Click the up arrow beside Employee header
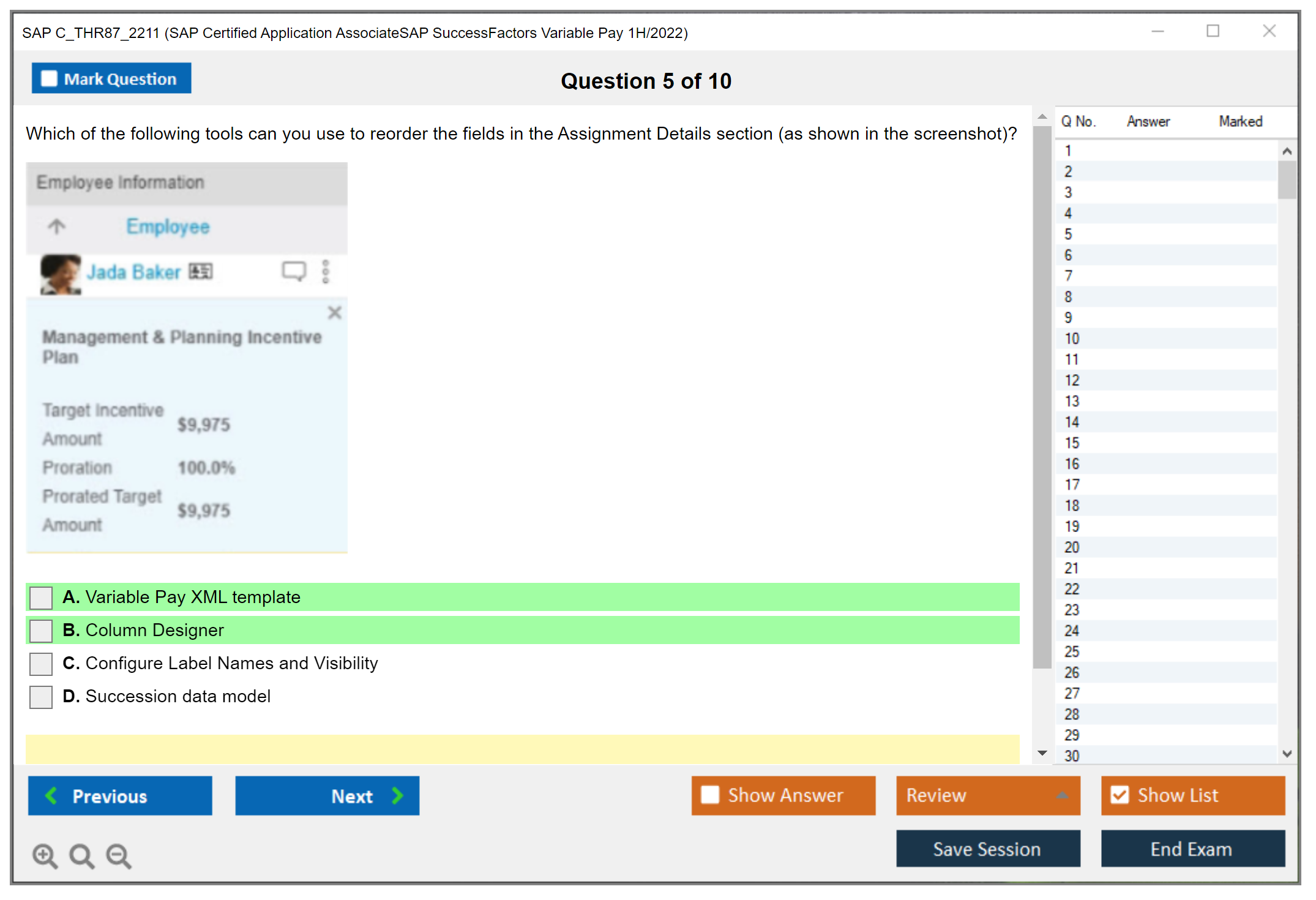1316x900 pixels. point(56,227)
